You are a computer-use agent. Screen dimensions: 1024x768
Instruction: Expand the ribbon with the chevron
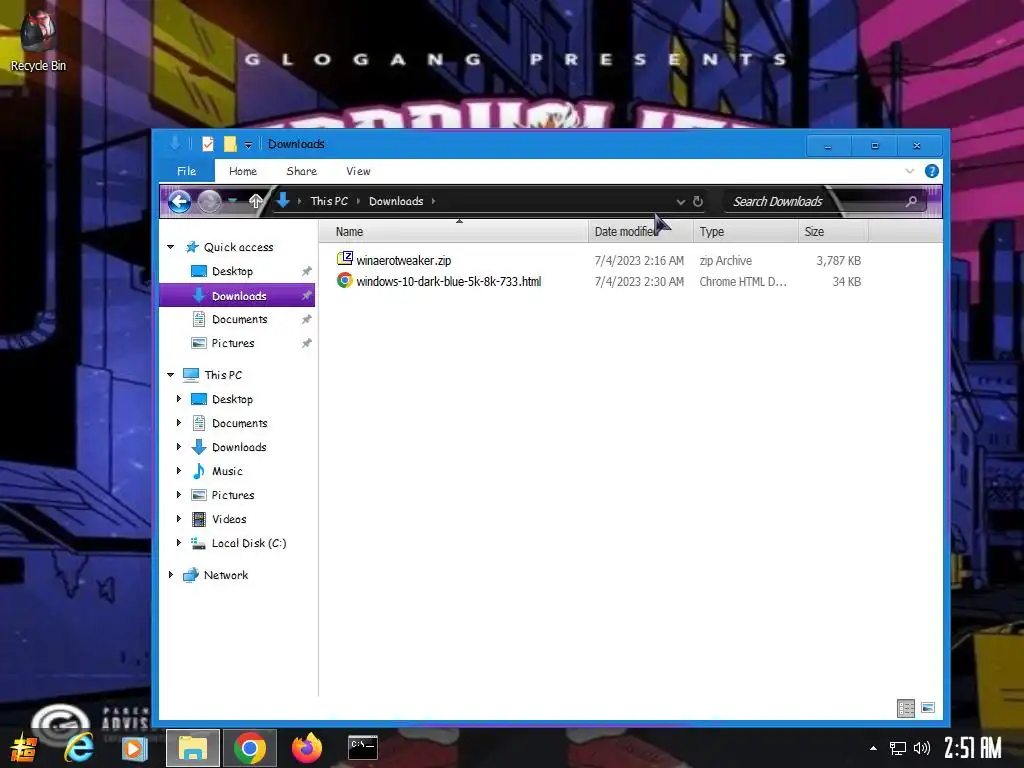[x=910, y=171]
